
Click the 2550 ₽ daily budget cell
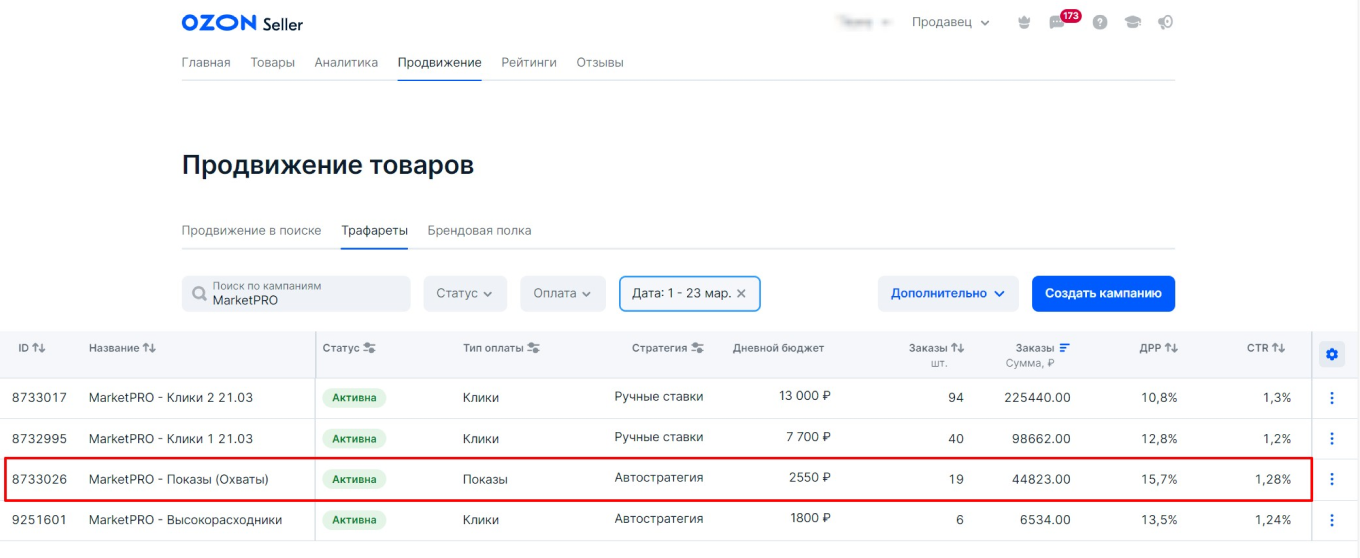(x=810, y=478)
